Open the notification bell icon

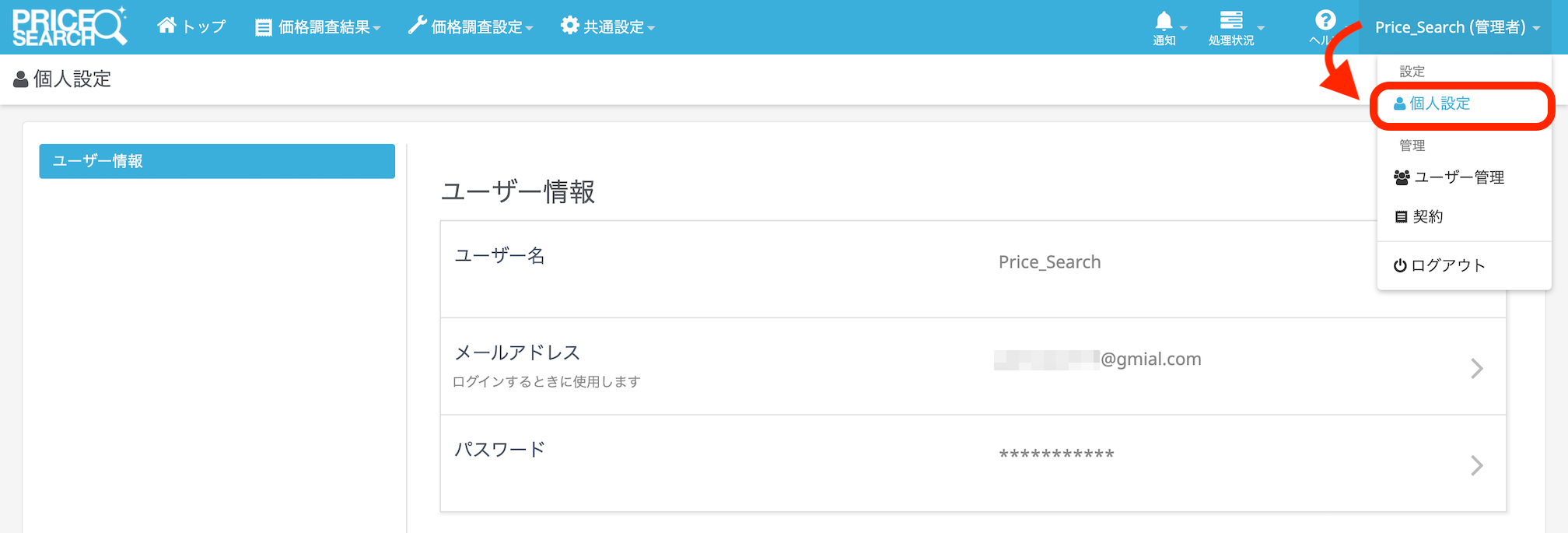1164,21
